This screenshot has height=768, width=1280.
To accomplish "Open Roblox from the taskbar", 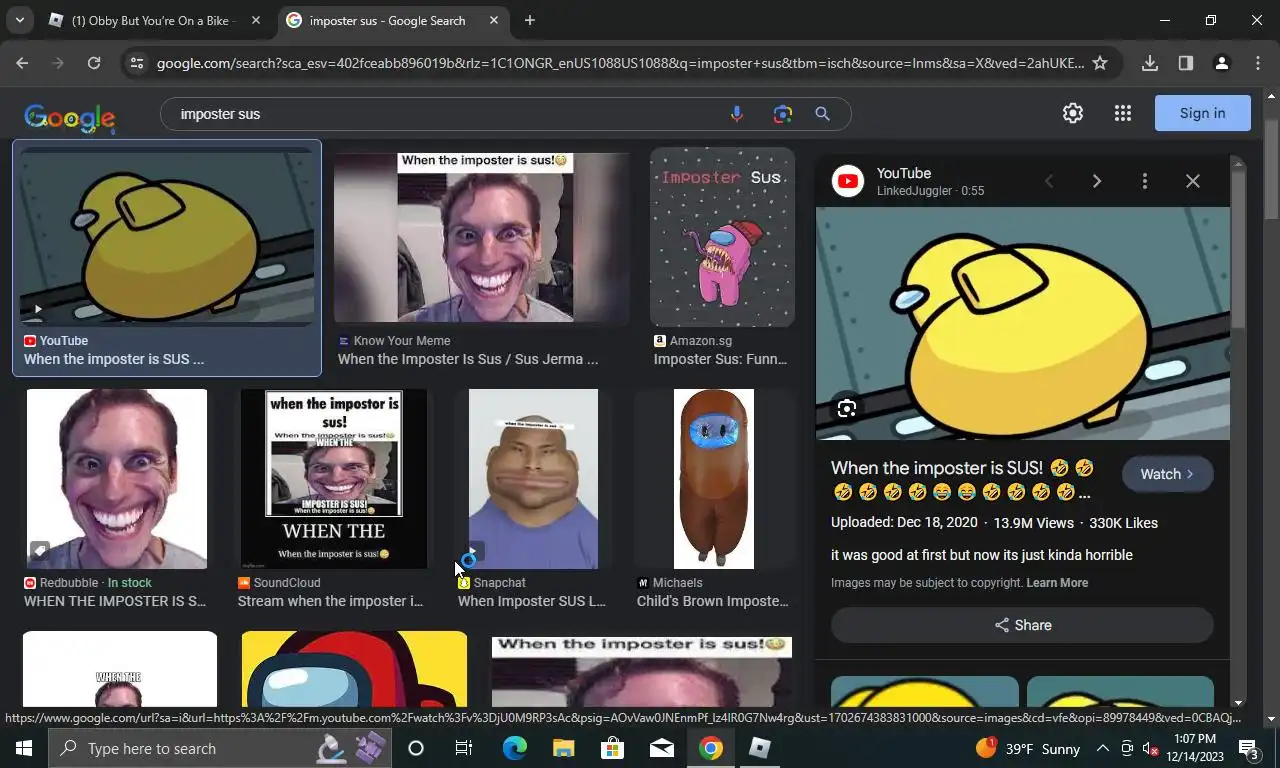I will [x=760, y=748].
